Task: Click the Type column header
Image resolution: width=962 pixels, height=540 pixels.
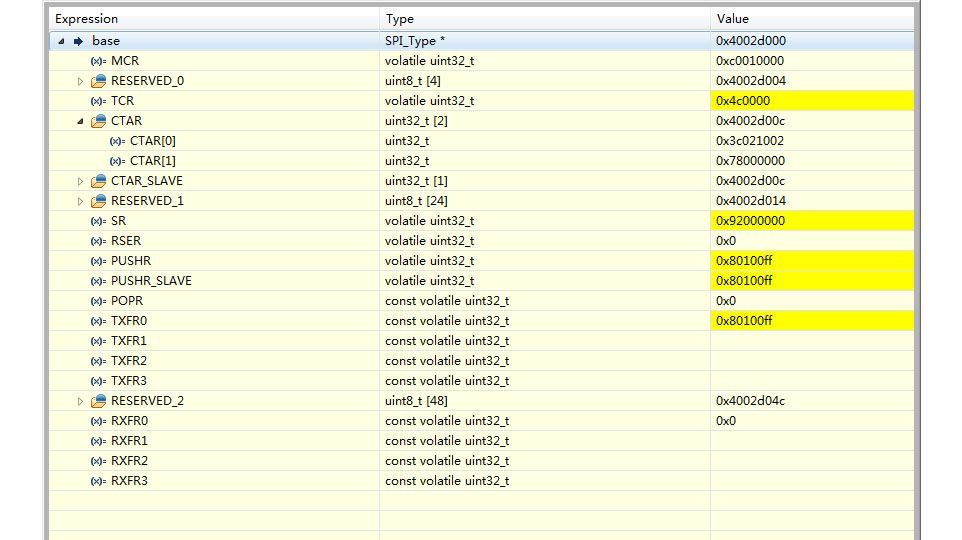Action: click(399, 19)
